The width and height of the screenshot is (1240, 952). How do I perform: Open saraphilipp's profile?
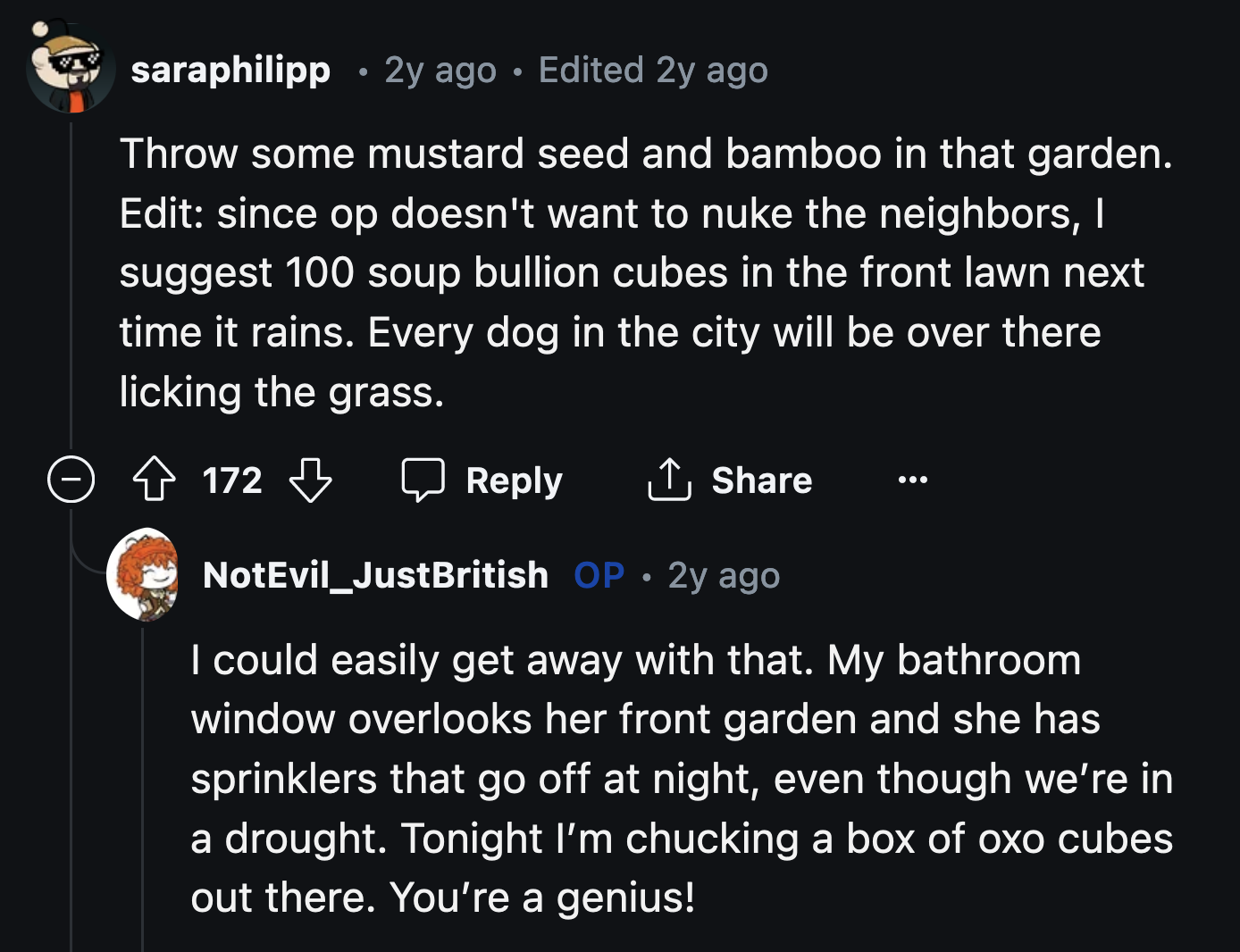[x=230, y=70]
